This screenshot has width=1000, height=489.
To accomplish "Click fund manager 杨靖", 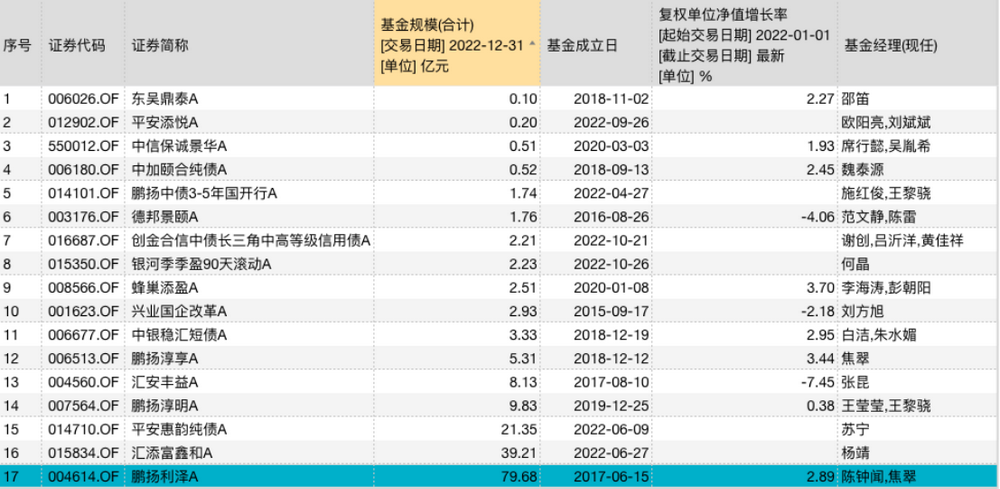I will coord(855,453).
